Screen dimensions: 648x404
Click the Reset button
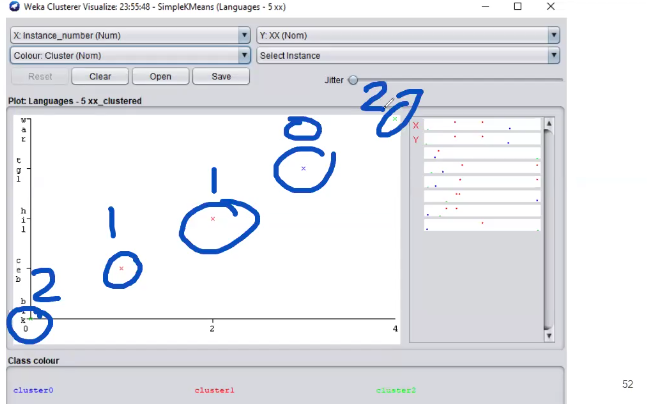[40, 76]
